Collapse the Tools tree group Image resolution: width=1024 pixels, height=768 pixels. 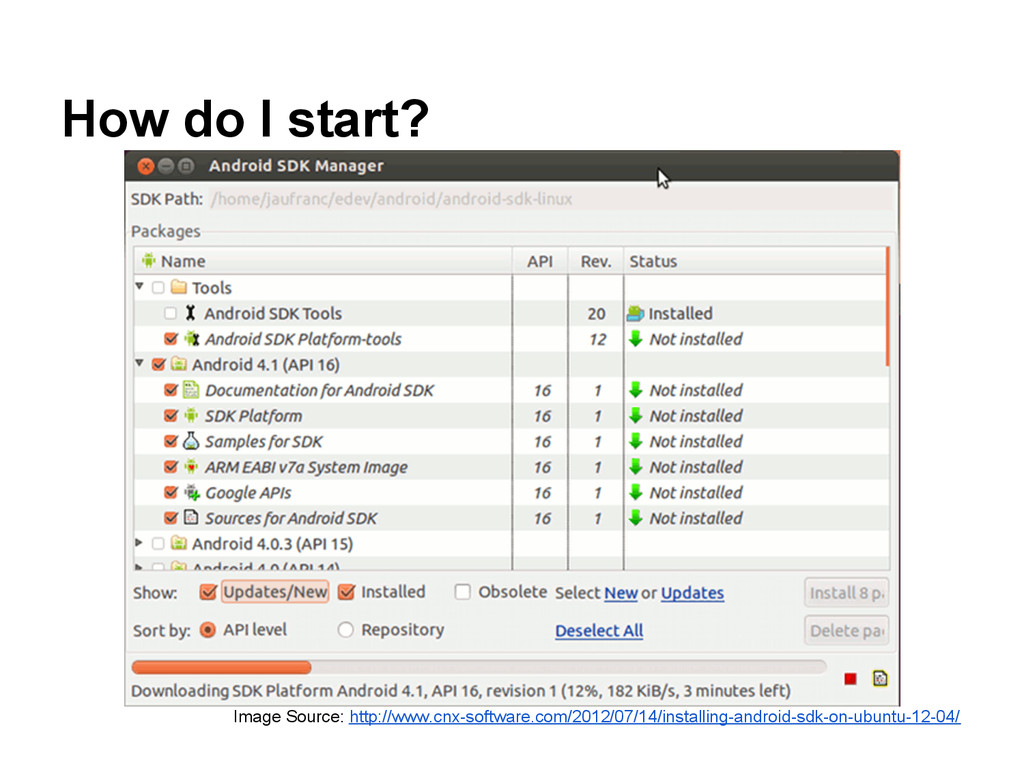(x=139, y=287)
